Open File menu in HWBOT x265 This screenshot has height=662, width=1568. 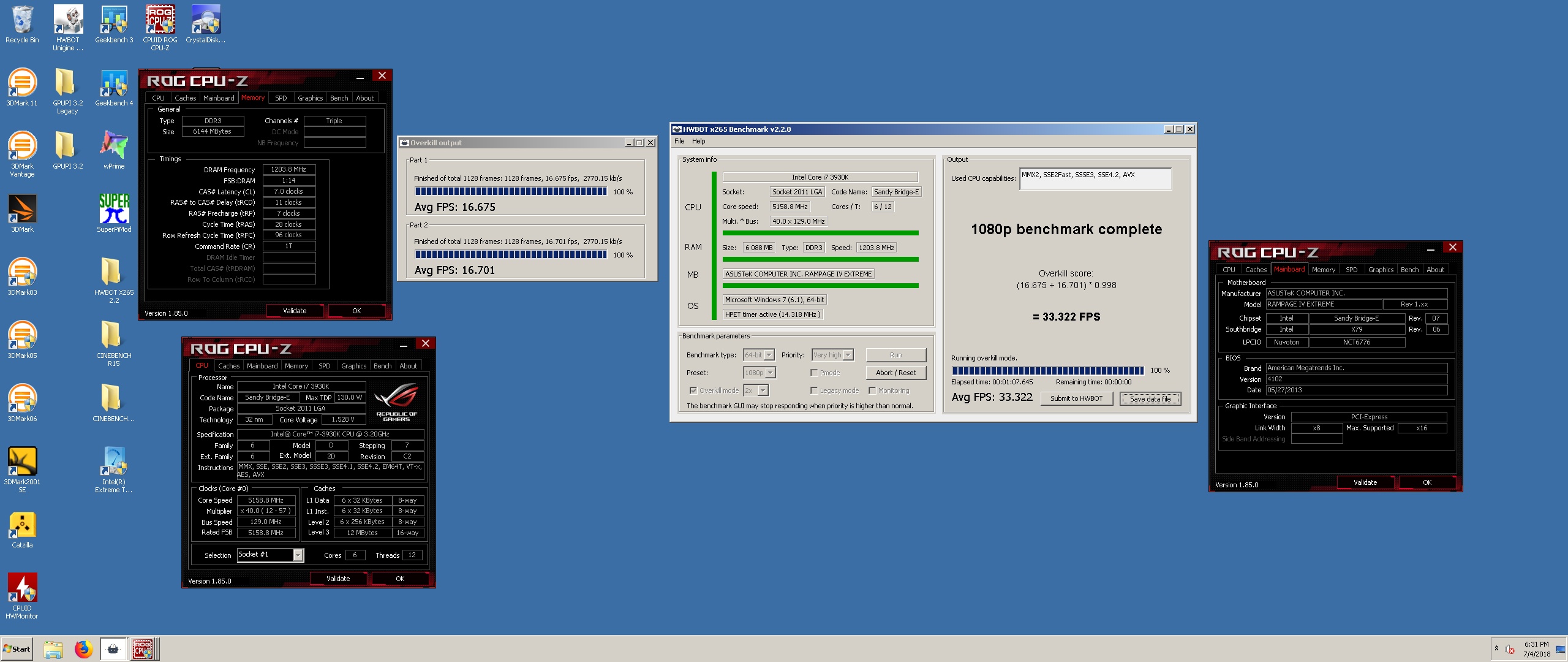click(x=679, y=141)
